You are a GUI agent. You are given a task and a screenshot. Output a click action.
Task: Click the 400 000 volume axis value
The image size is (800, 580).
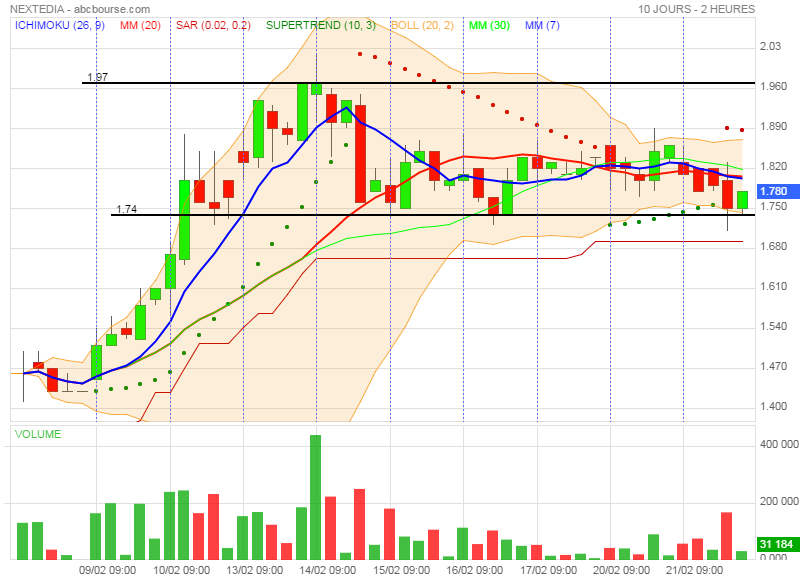click(779, 444)
